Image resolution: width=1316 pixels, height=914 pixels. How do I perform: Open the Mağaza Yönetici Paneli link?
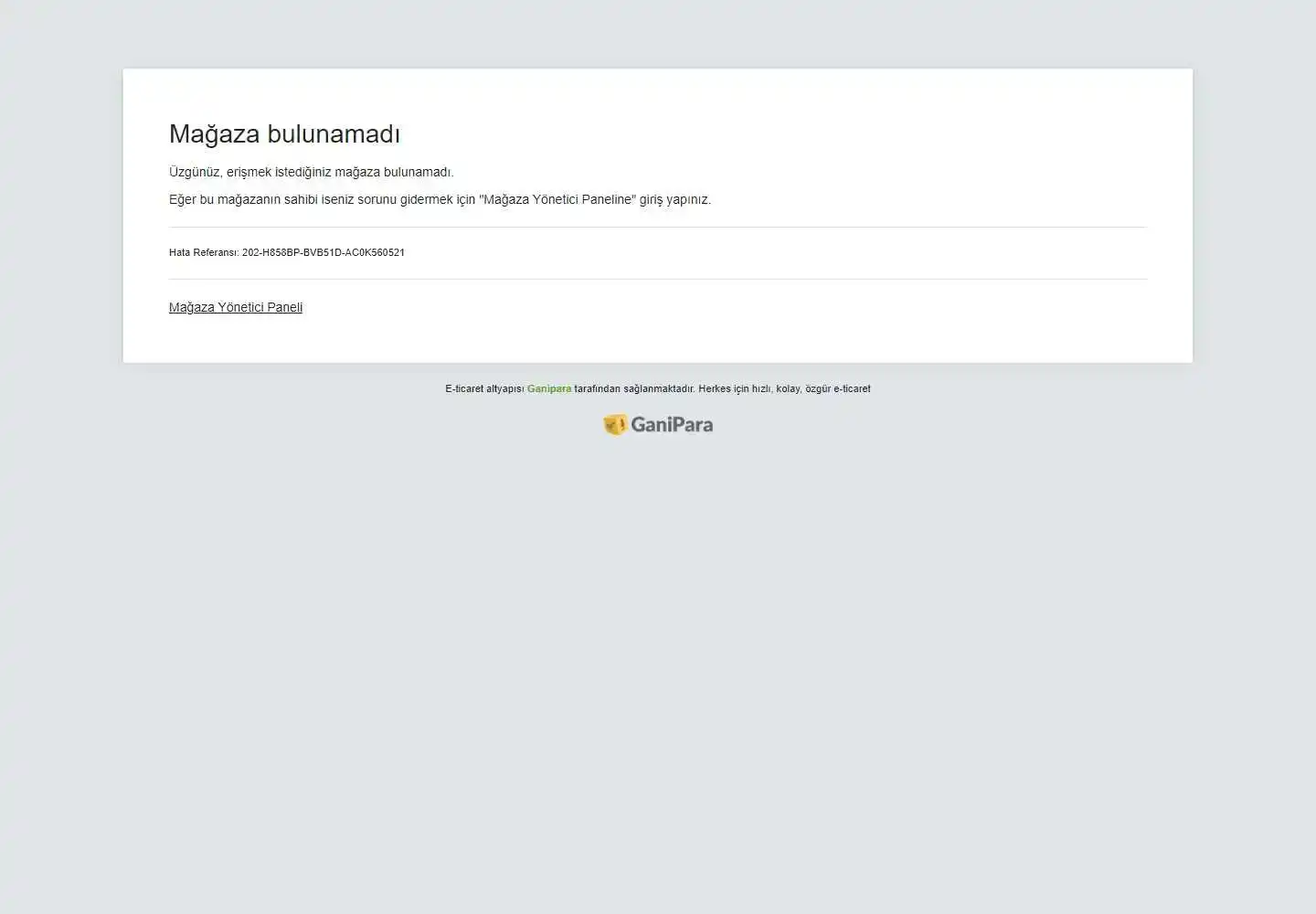click(236, 307)
